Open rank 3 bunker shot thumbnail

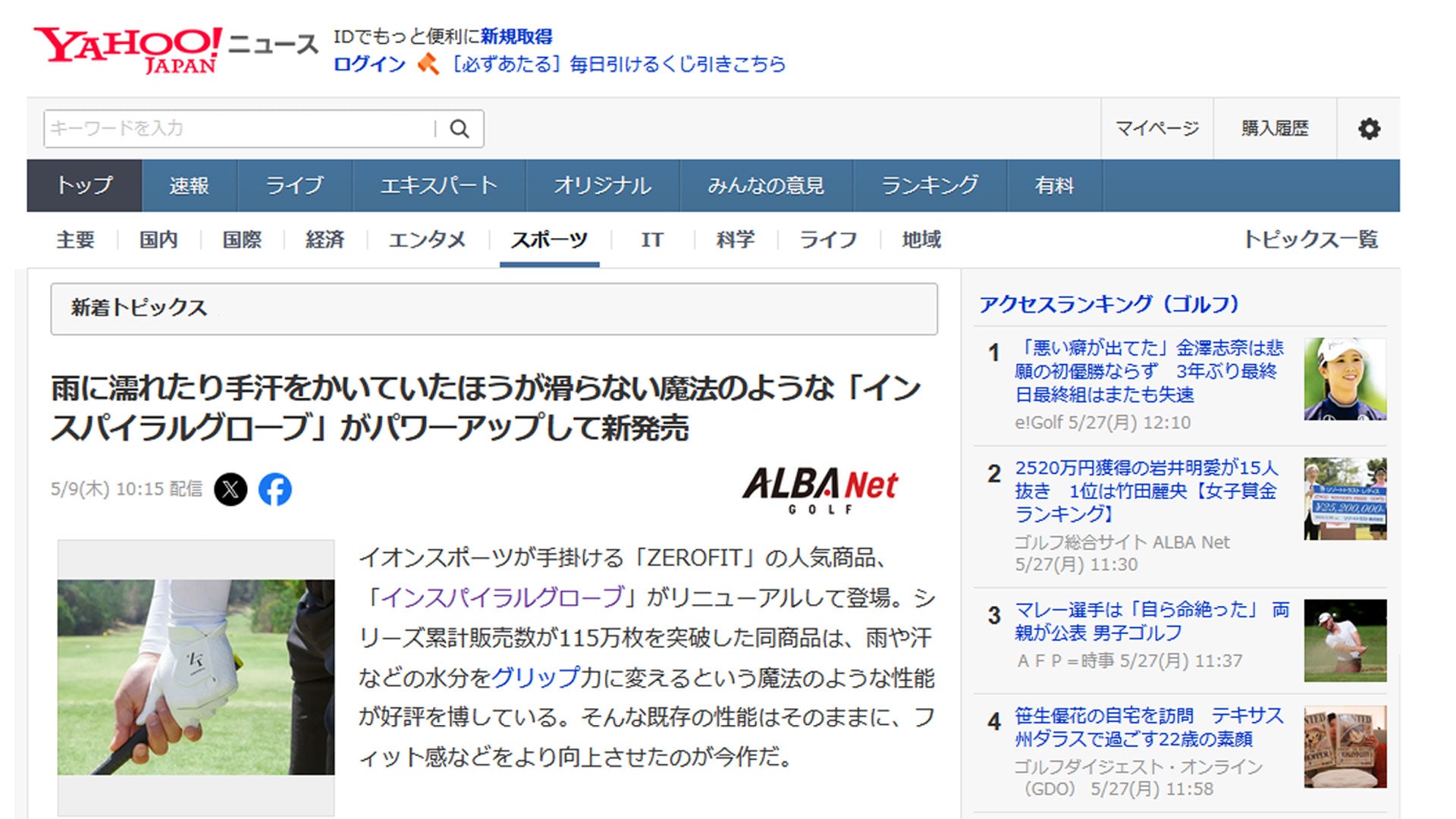(1345, 641)
